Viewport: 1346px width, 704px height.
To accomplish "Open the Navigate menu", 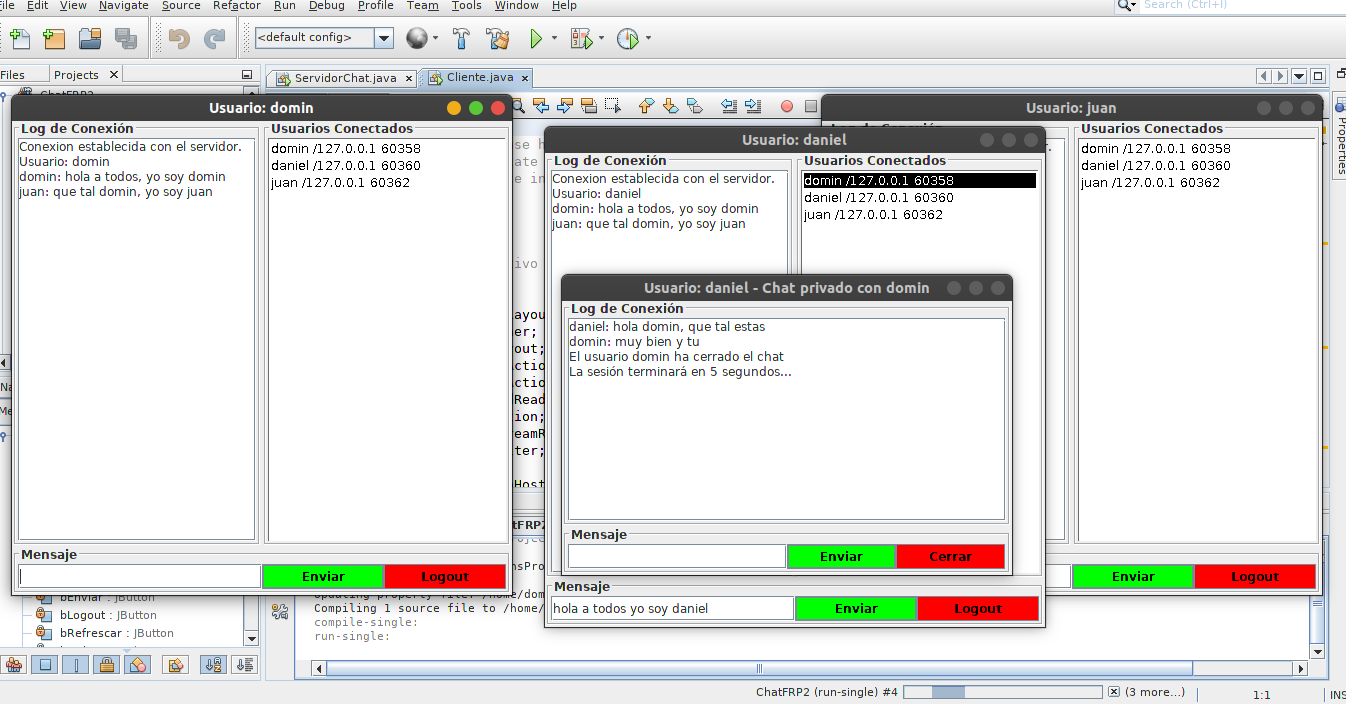I will pyautogui.click(x=124, y=6).
